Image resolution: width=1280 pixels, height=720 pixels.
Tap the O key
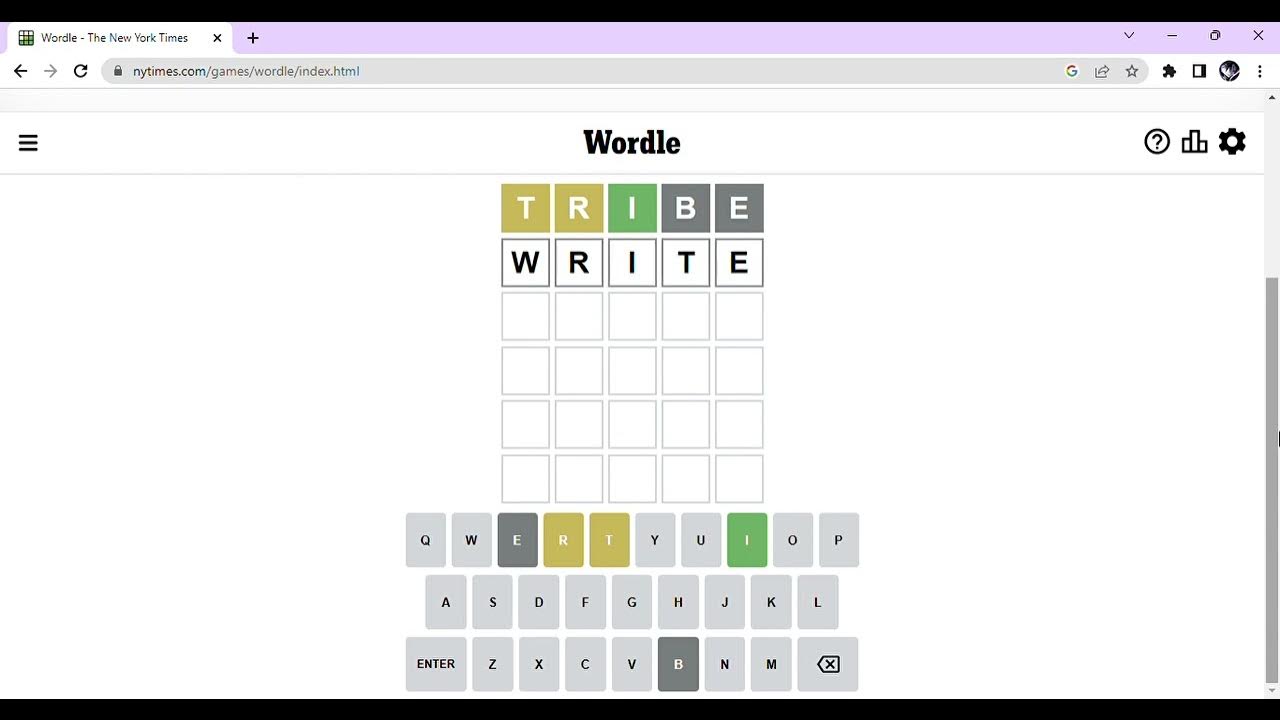(793, 540)
